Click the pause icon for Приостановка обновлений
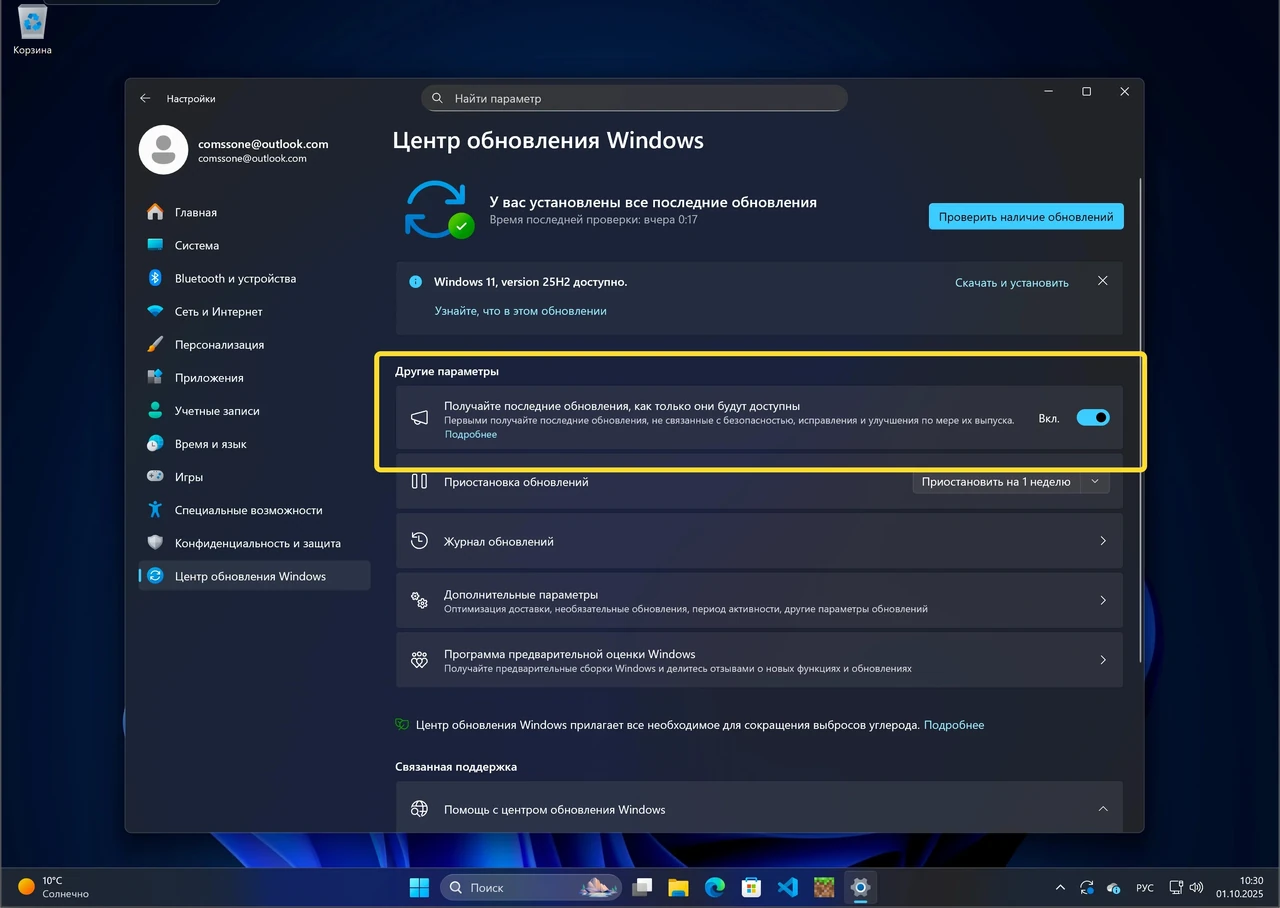 (x=420, y=481)
